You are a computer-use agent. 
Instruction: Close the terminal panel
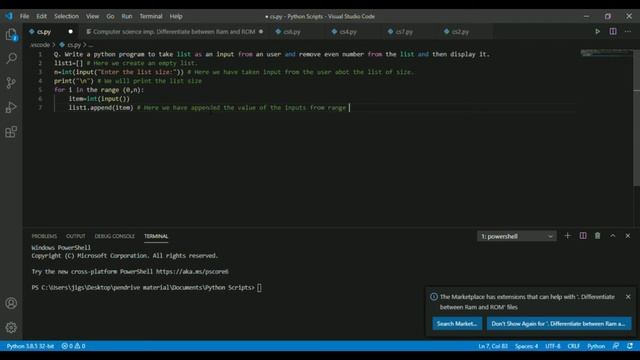(x=628, y=236)
